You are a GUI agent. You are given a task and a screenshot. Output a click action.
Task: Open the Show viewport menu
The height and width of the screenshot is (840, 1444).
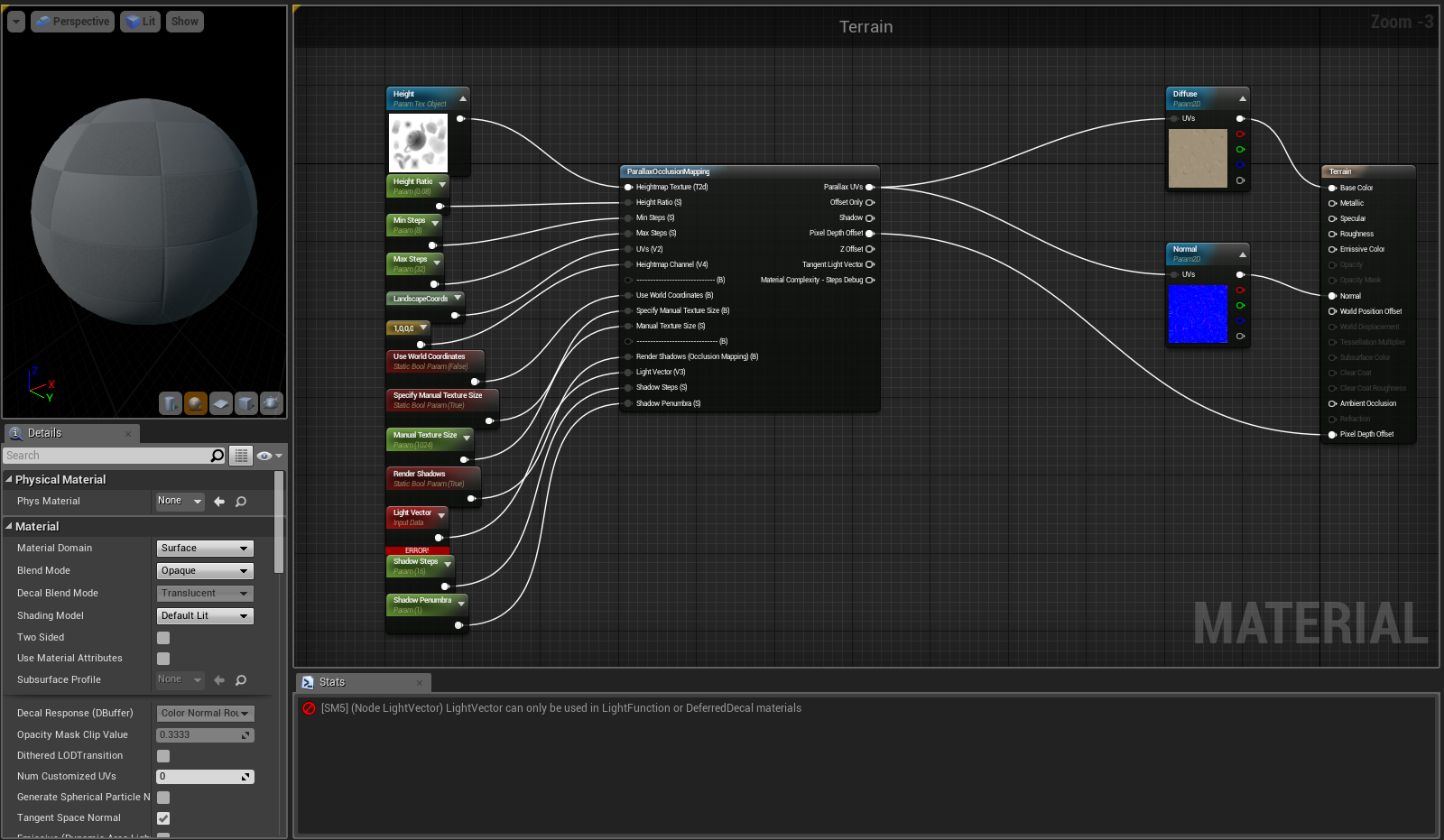[x=184, y=22]
